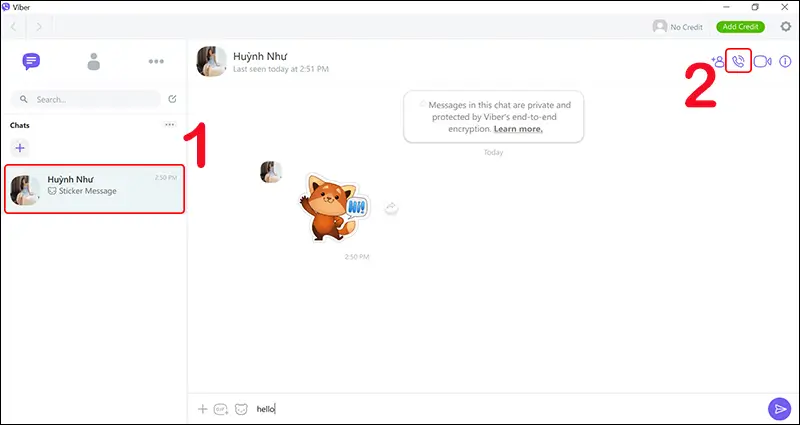This screenshot has height=425, width=800.
Task: Click the Huỳnh Như name in header
Action: pos(260,56)
